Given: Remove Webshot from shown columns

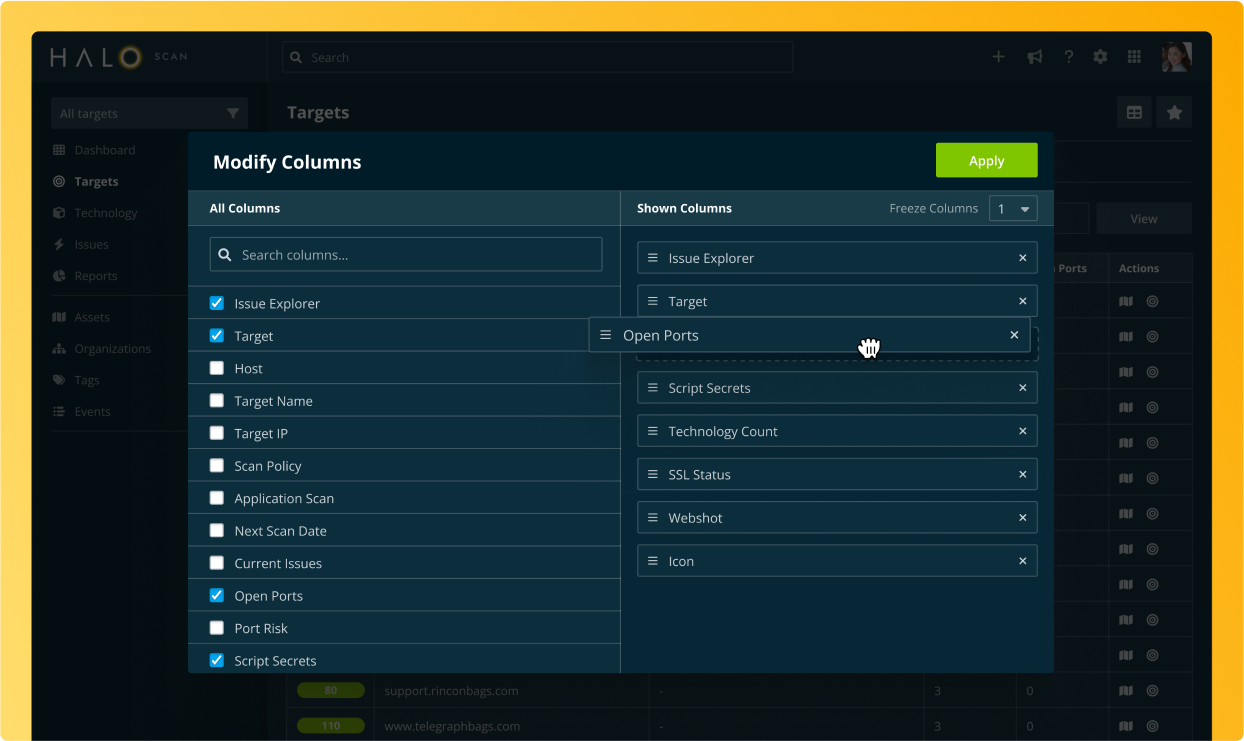Looking at the screenshot, I should (1022, 518).
